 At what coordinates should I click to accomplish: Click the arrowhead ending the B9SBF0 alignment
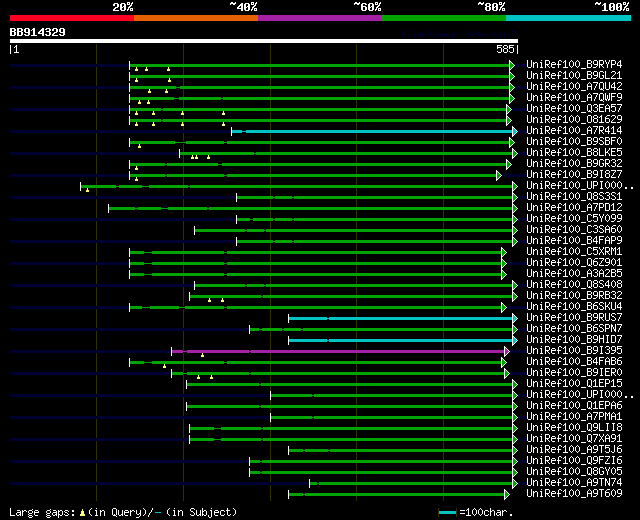click(x=512, y=142)
